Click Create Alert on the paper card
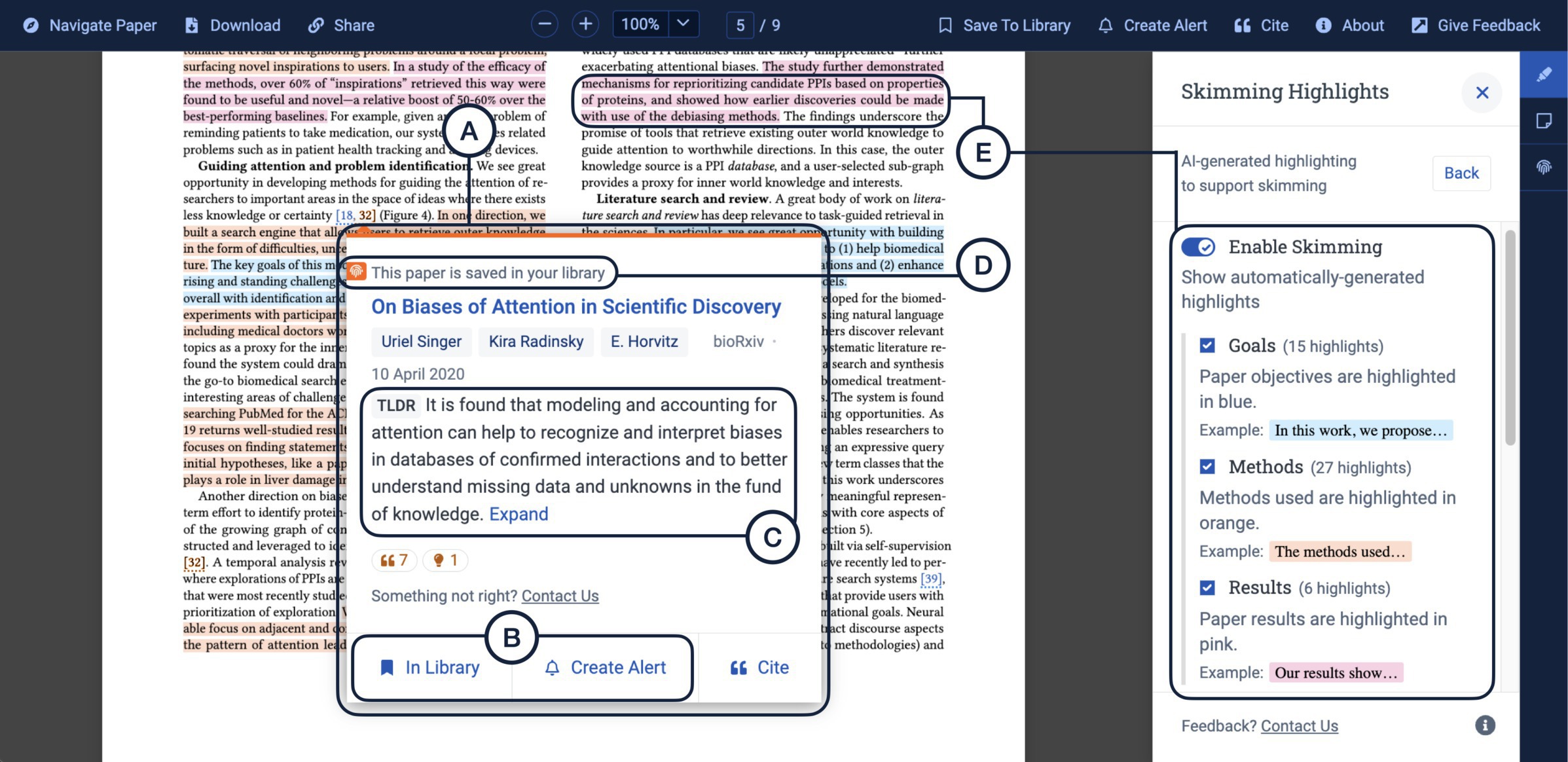This screenshot has width=1568, height=762. tap(605, 668)
